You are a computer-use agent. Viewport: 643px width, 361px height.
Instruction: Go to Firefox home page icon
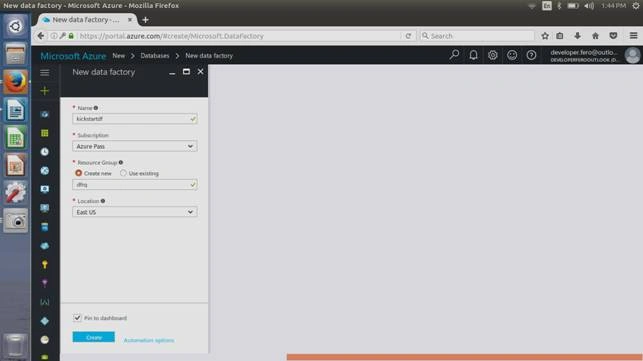(595, 36)
